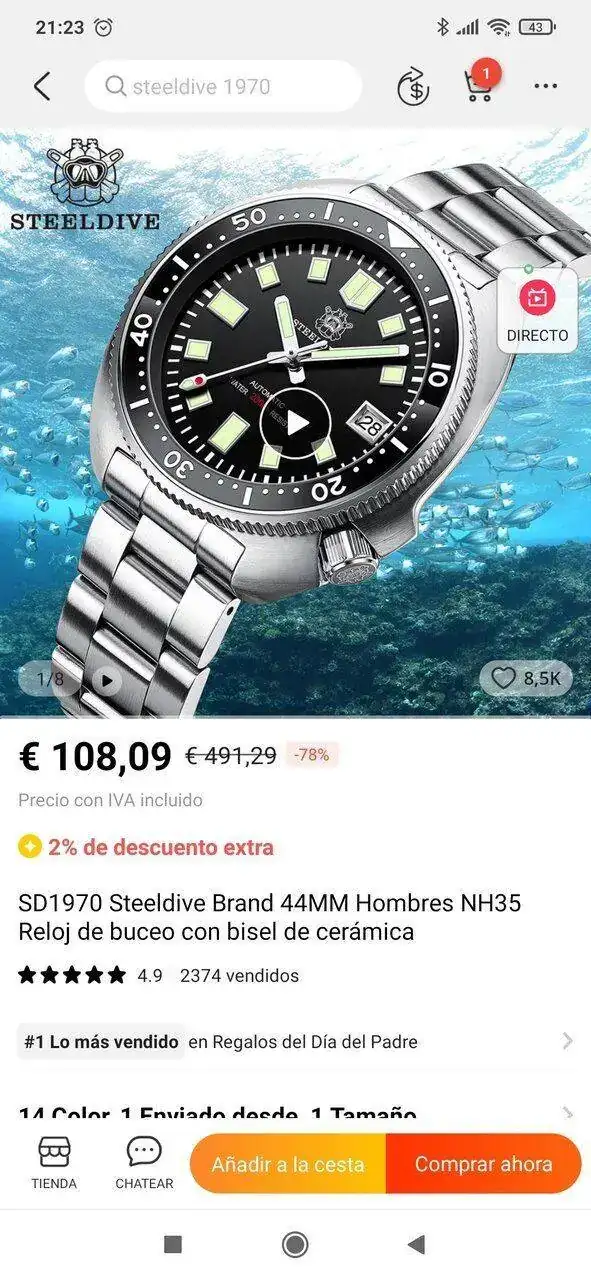Open the shopping cart icon
This screenshot has height=1280, width=591.
[479, 85]
